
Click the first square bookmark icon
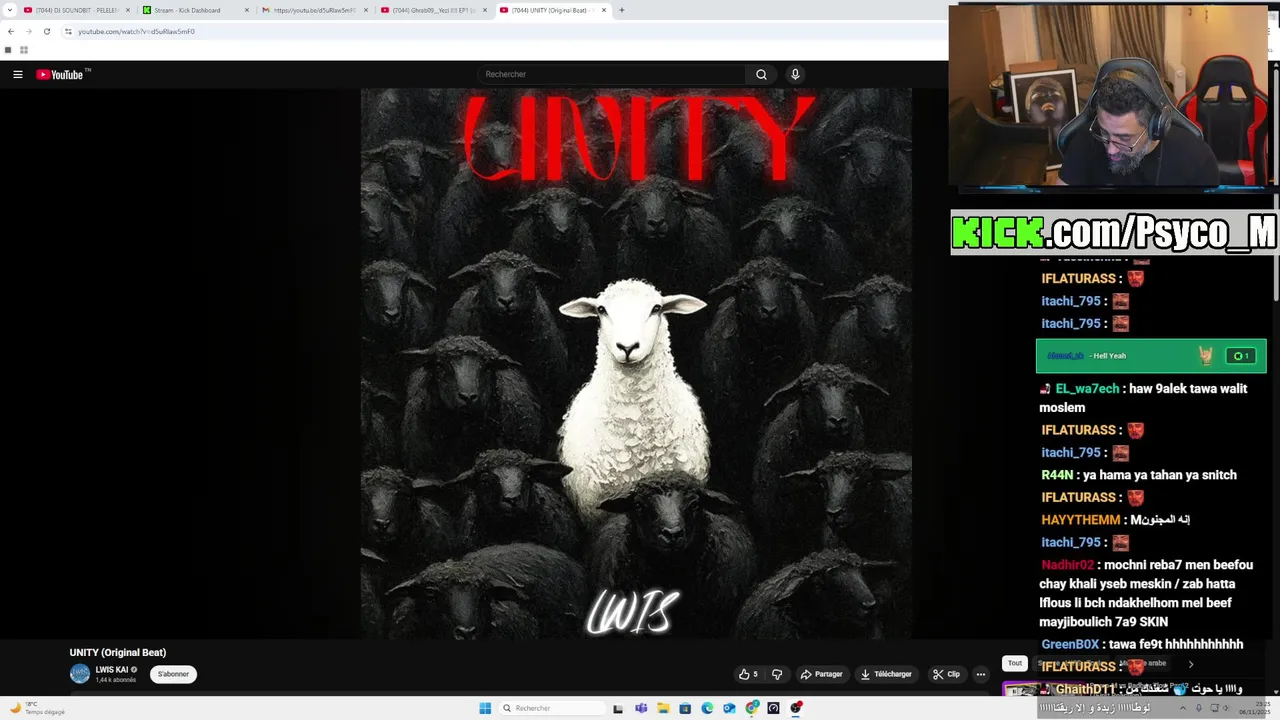[x=8, y=50]
